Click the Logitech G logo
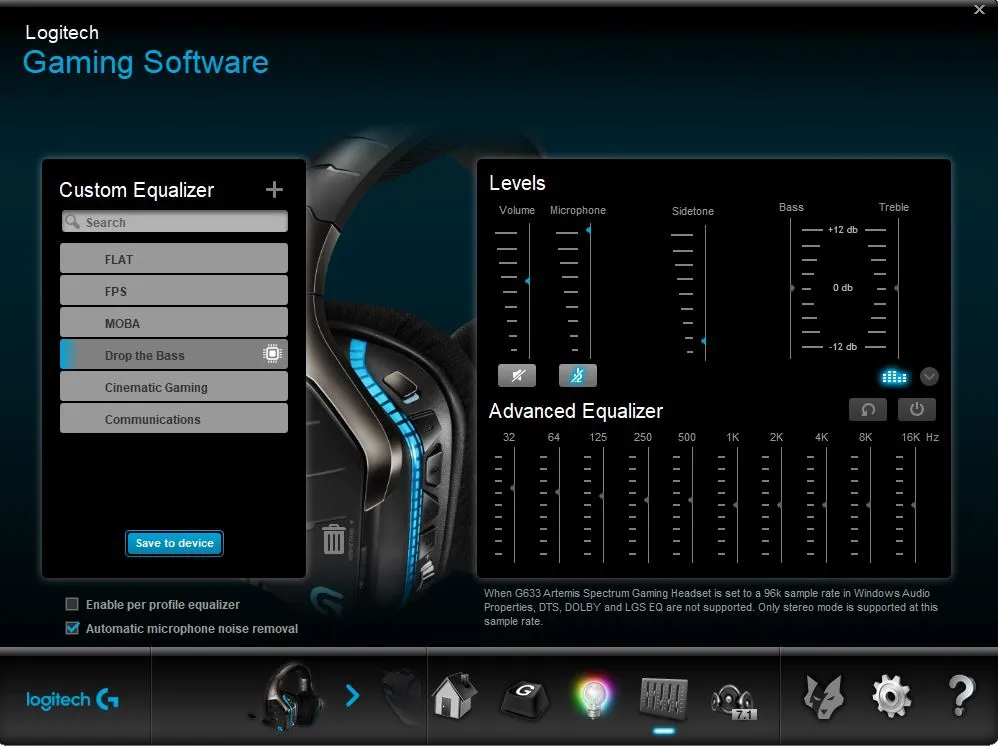998x746 pixels. pyautogui.click(x=72, y=700)
